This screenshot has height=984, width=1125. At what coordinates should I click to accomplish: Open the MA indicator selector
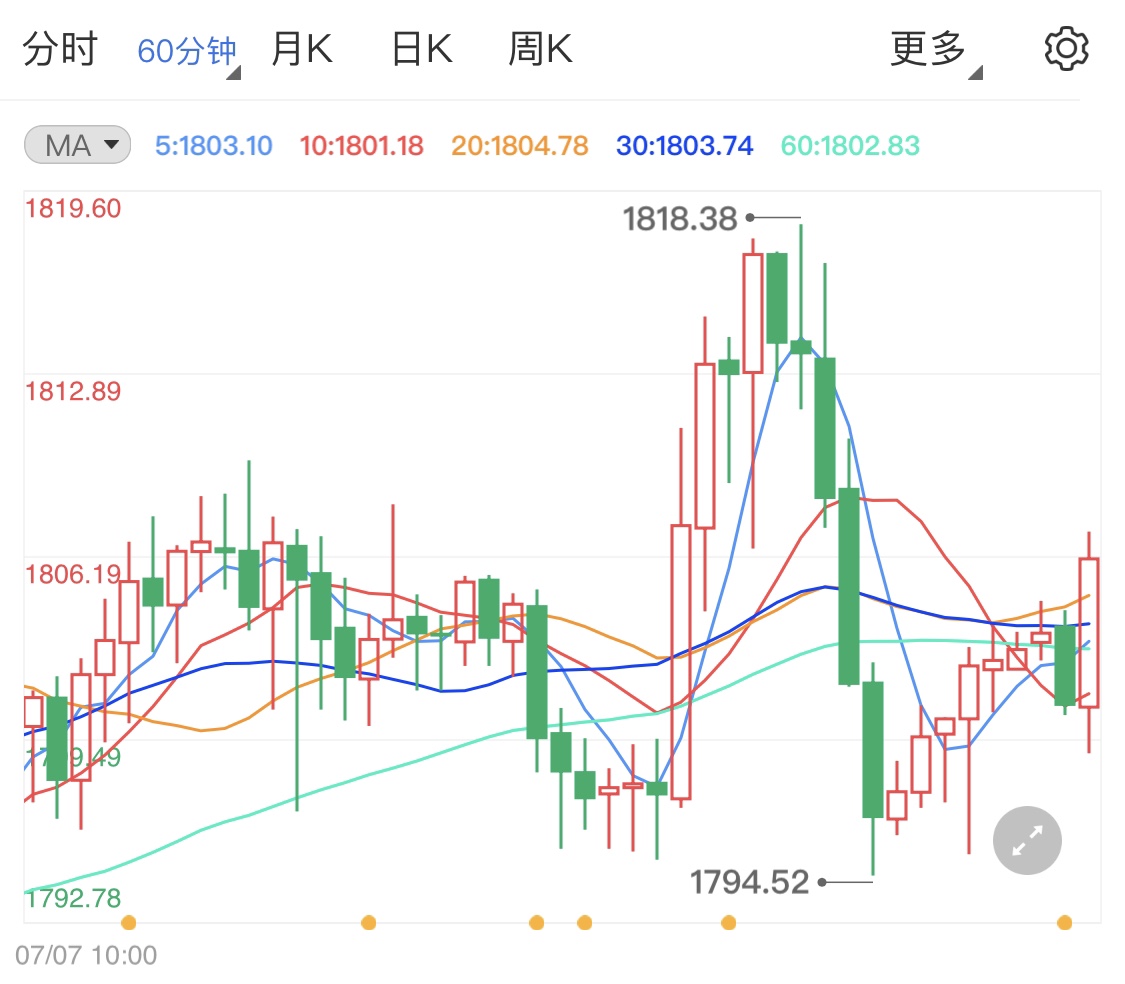[x=77, y=145]
